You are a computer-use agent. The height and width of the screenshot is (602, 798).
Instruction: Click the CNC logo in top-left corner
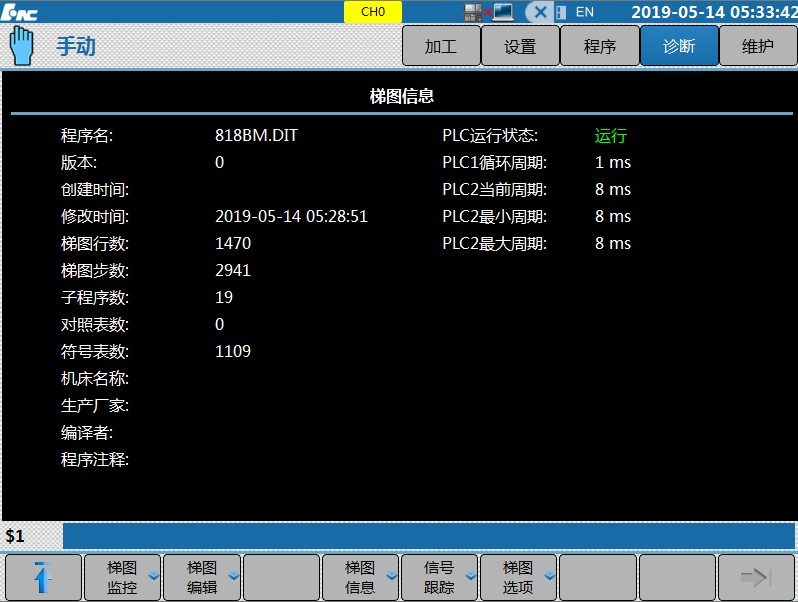click(x=20, y=12)
